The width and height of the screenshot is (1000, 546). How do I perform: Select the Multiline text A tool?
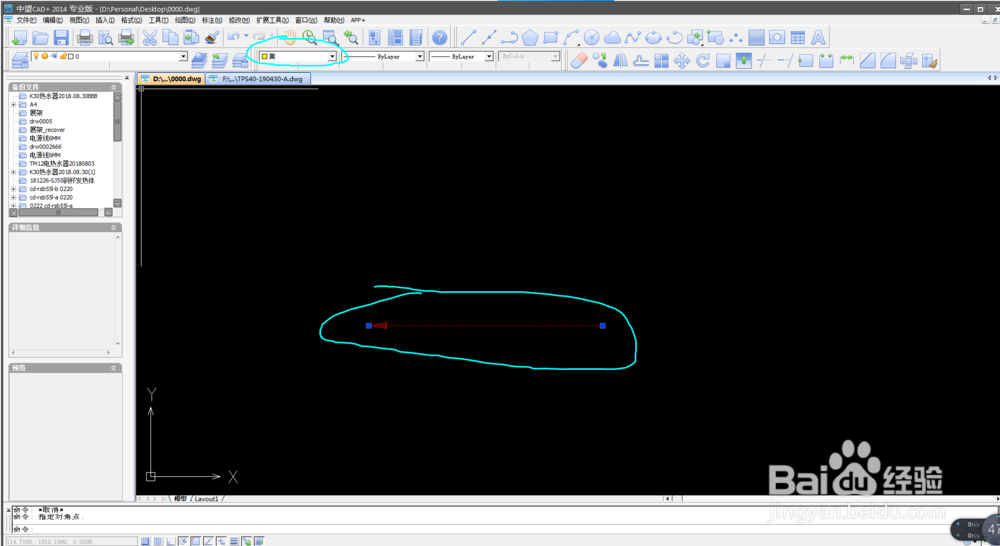818,38
